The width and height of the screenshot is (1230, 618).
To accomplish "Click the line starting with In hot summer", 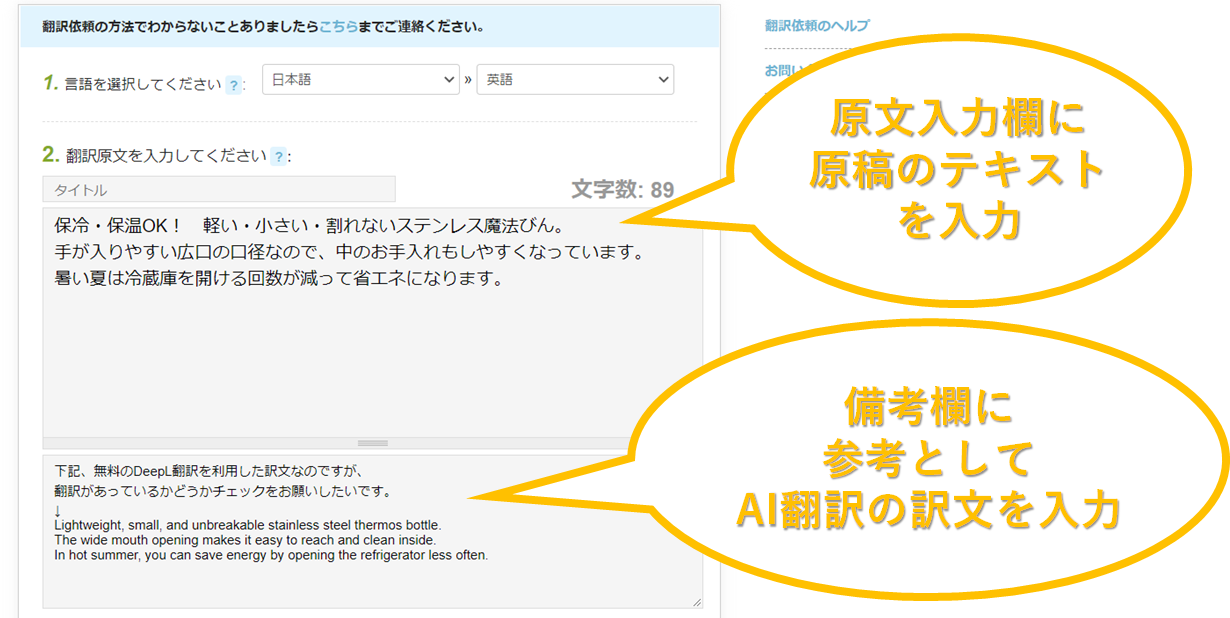I will [270, 555].
